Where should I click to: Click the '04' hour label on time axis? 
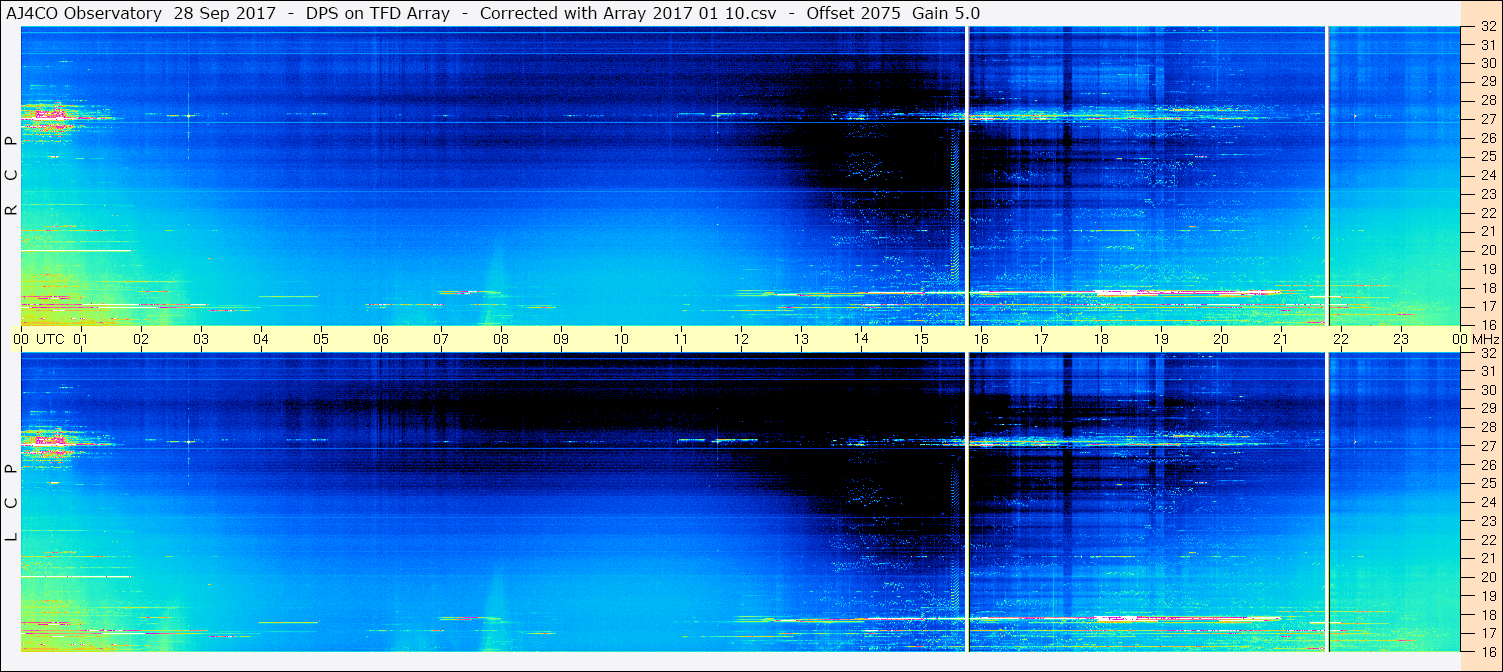click(261, 339)
